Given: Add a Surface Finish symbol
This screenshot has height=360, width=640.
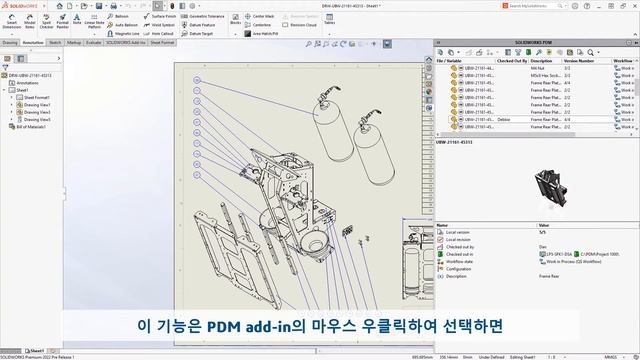Looking at the screenshot, I should click(160, 16).
